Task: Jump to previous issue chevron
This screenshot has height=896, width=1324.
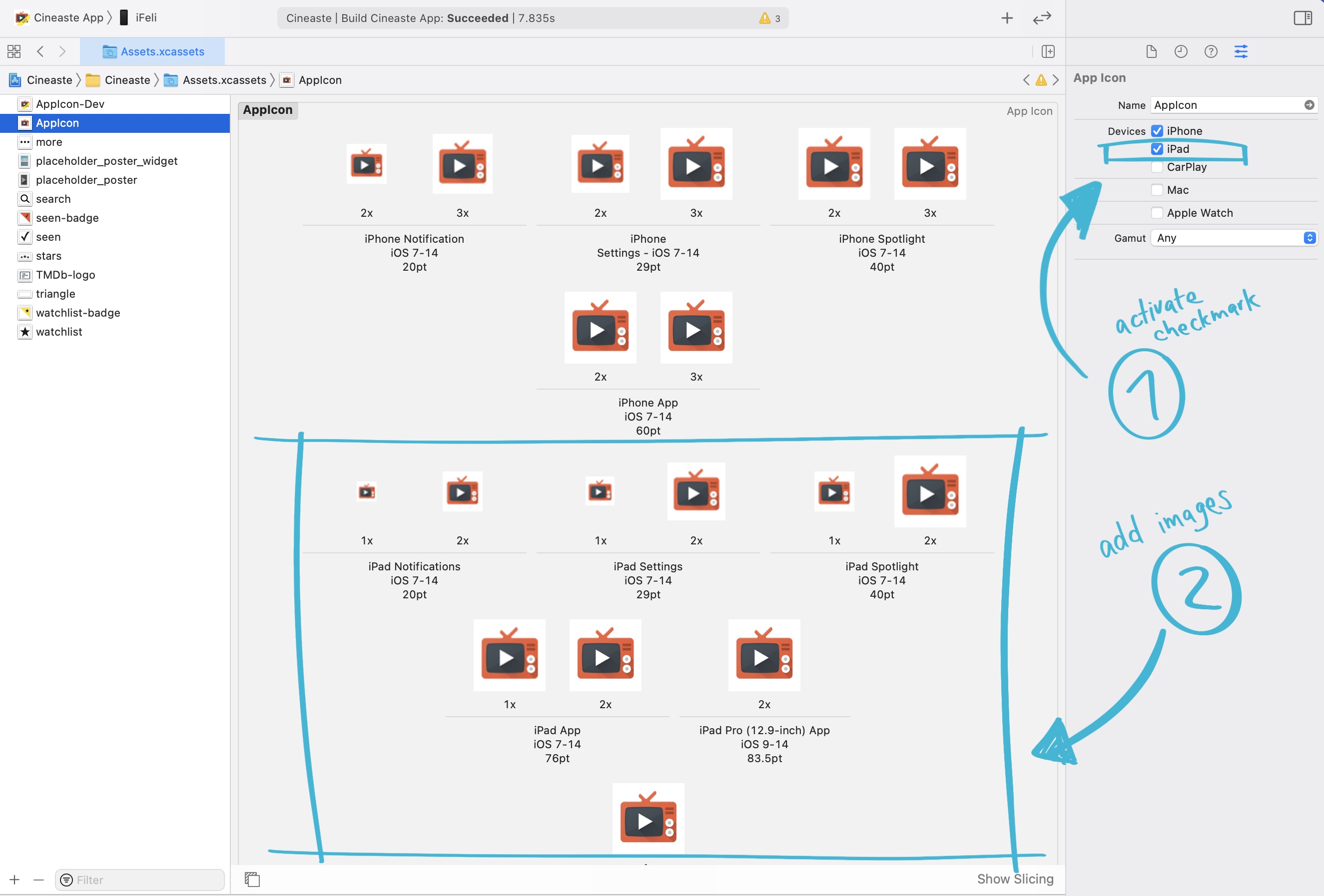Action: click(x=1026, y=80)
